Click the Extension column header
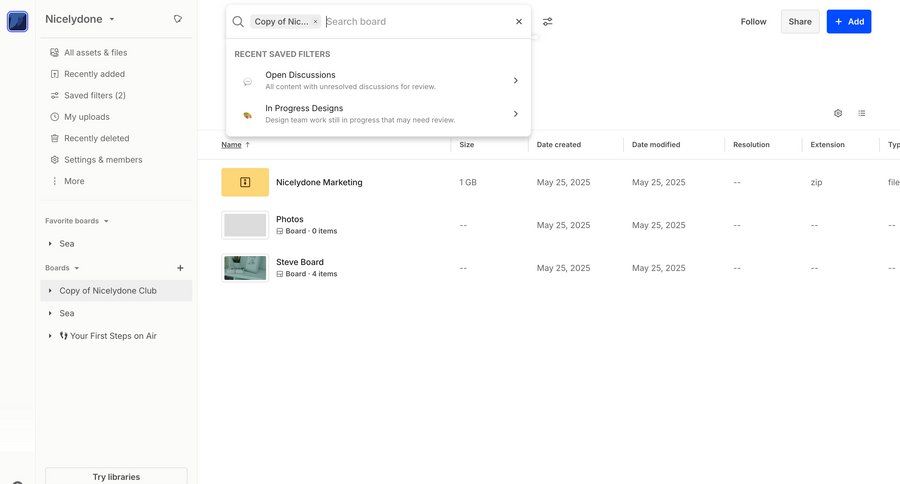 827,145
